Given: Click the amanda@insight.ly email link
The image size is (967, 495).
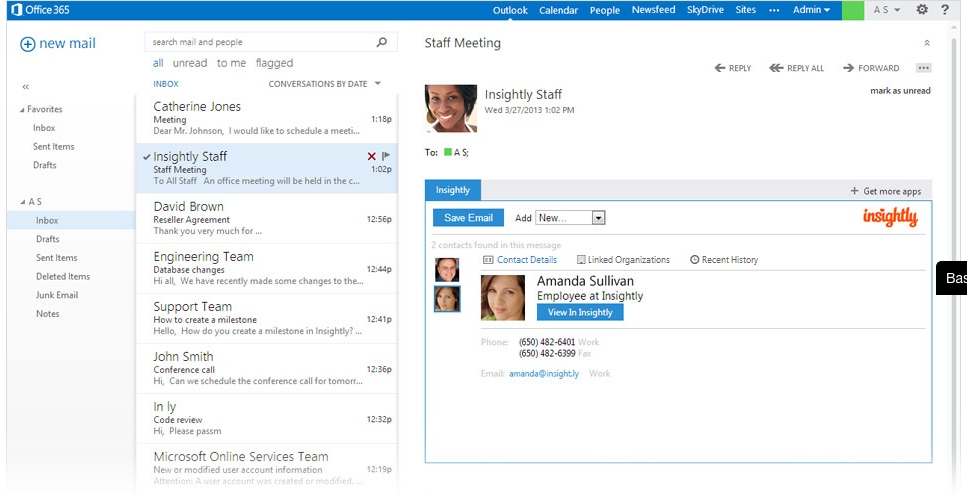Looking at the screenshot, I should 544,374.
